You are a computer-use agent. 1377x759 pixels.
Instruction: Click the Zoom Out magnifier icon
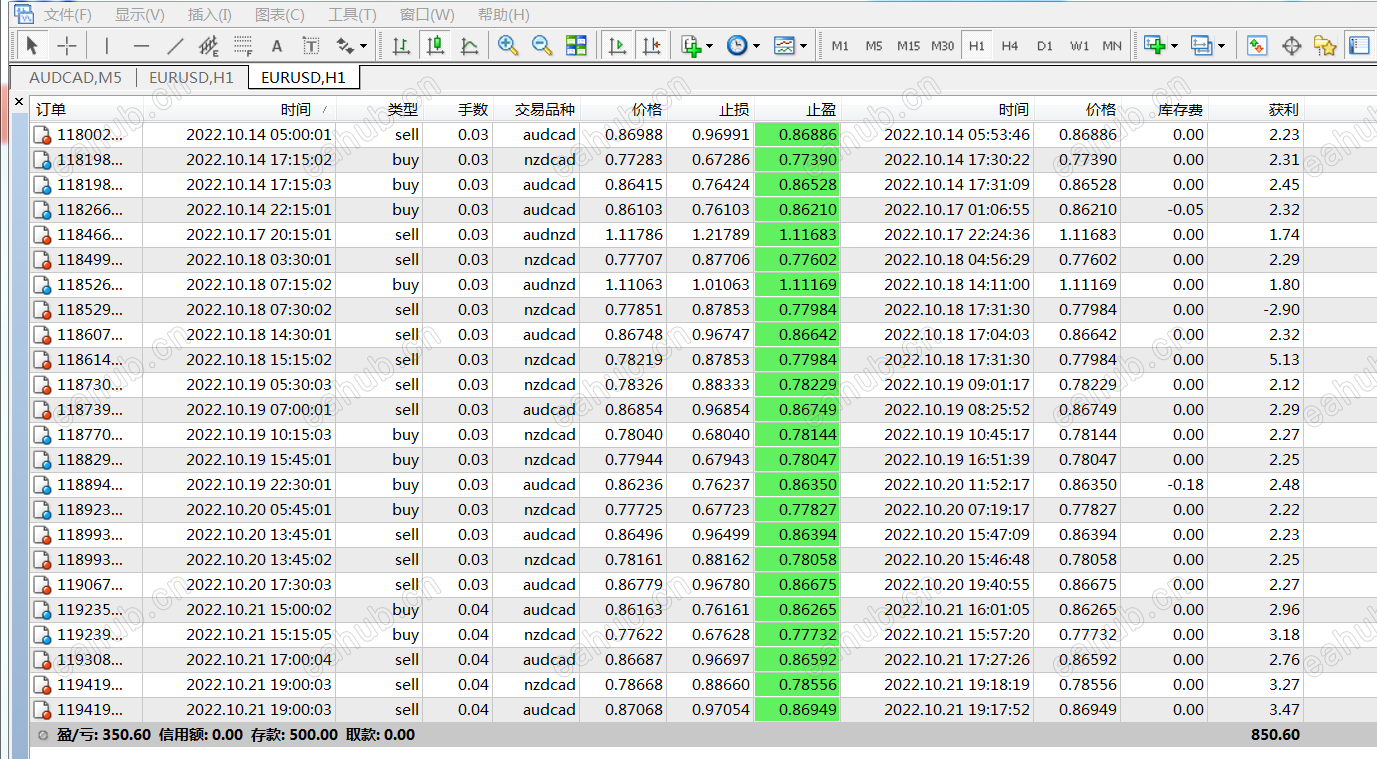[x=542, y=46]
